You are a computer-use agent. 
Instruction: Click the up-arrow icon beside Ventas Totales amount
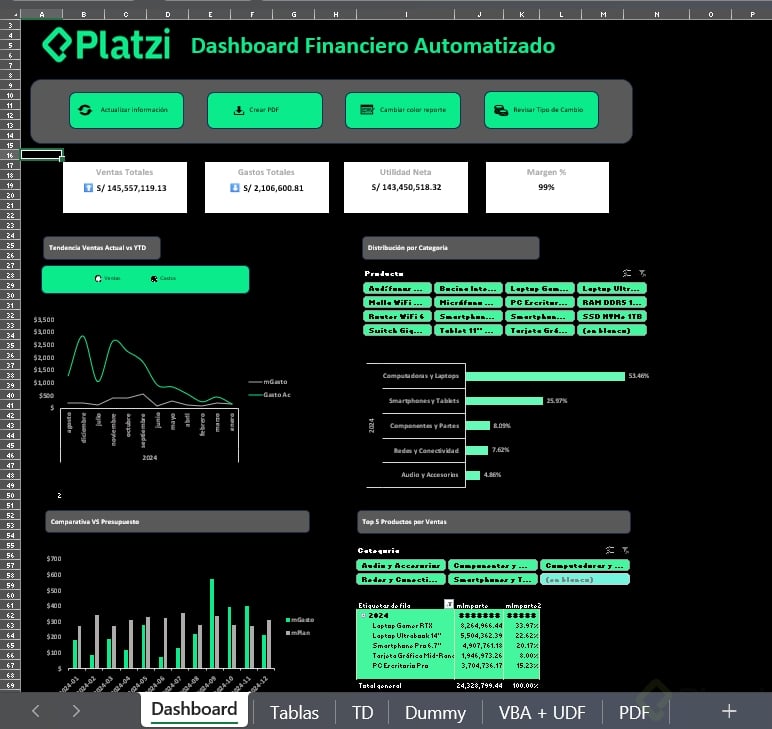88,188
